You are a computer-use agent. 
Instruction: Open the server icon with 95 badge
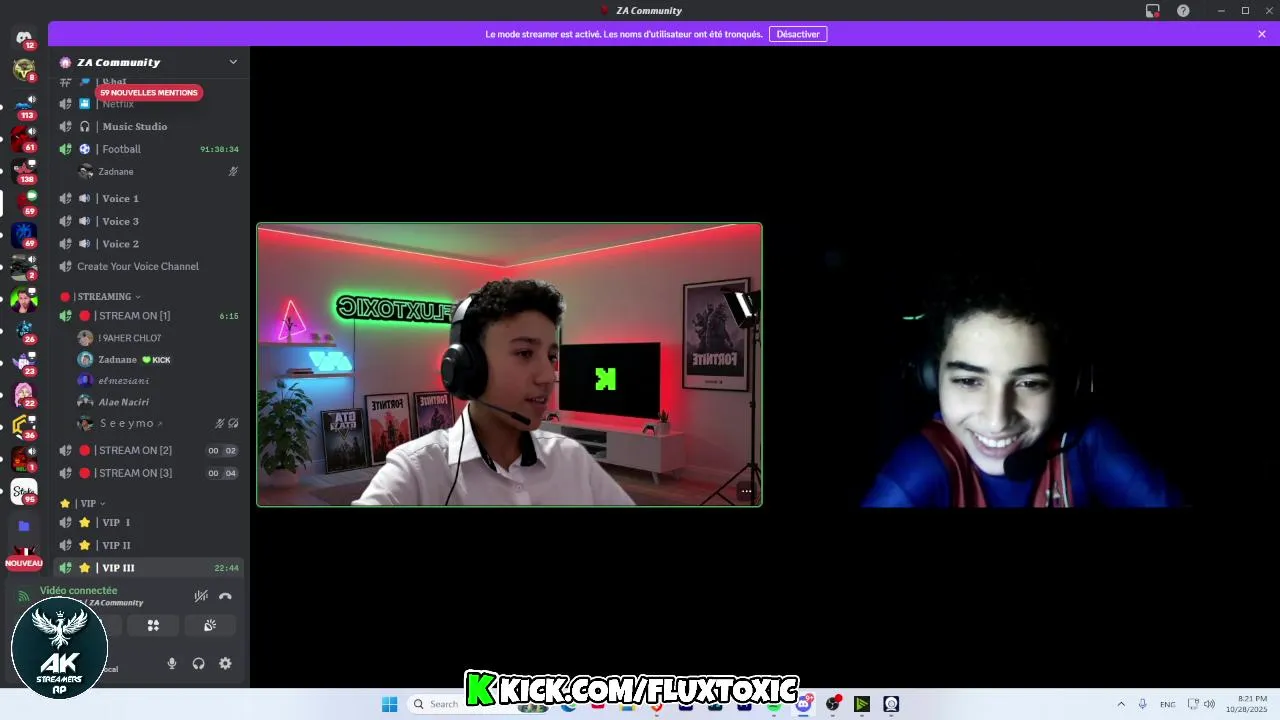point(24,490)
